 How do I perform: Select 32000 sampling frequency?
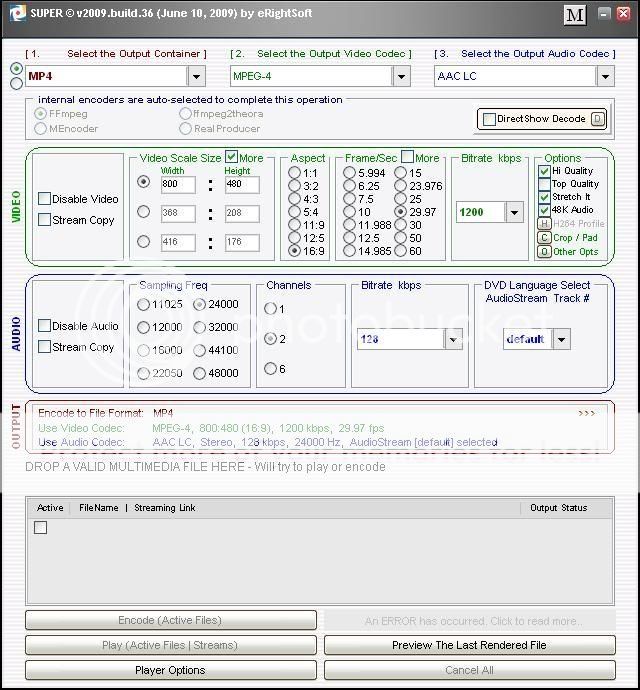pos(199,327)
